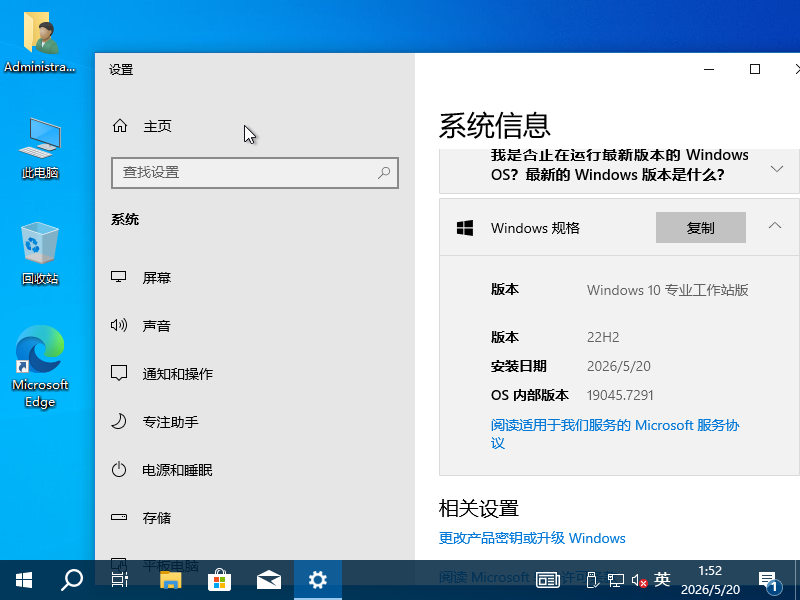Click the 复制 copy button
The width and height of the screenshot is (800, 600).
[x=701, y=228]
